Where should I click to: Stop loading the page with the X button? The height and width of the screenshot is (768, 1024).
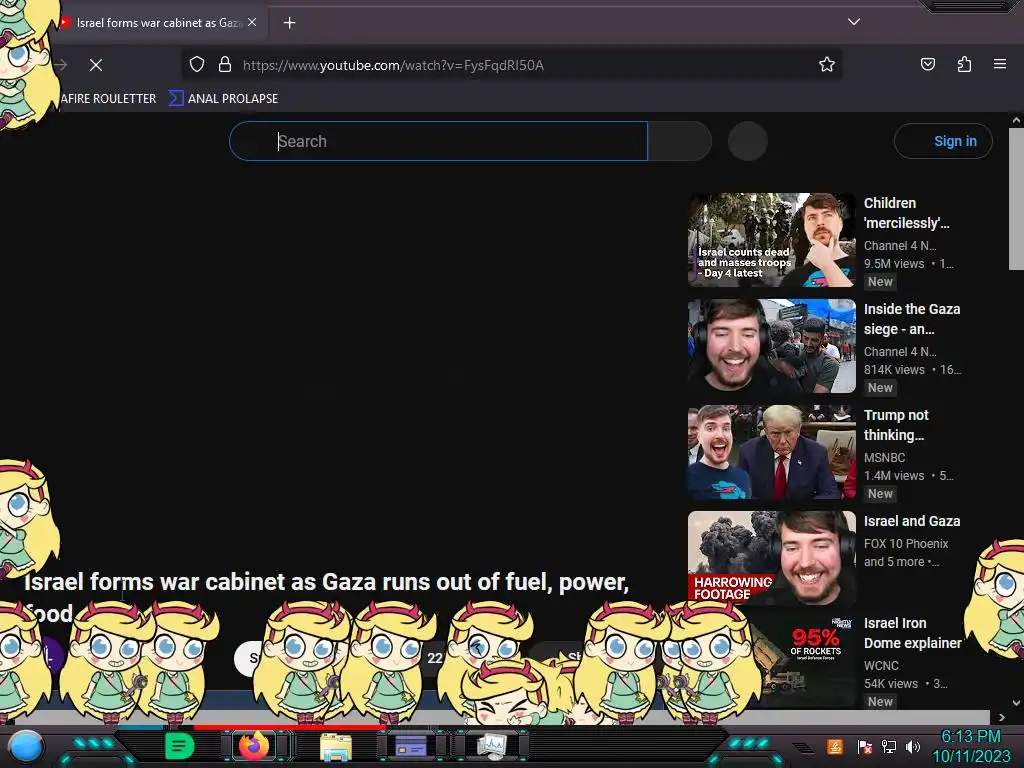click(96, 65)
